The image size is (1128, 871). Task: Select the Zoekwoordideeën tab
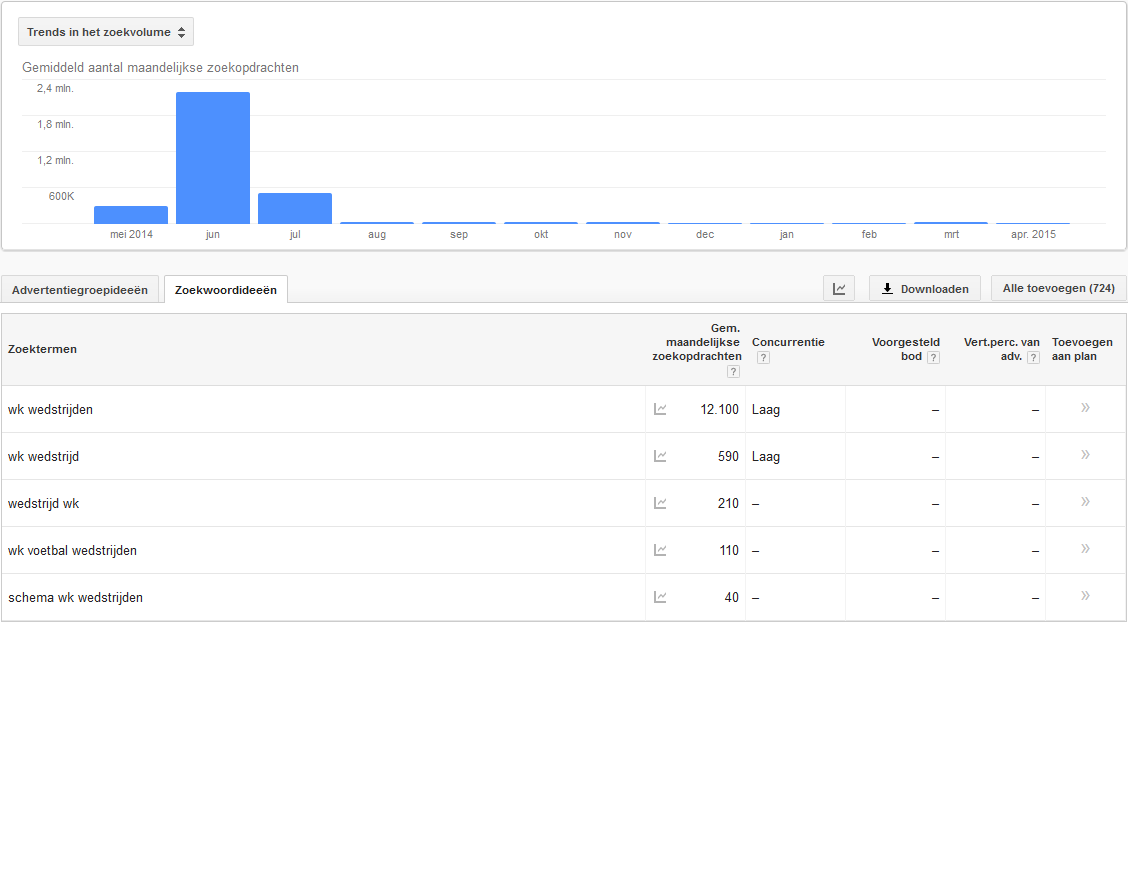click(x=226, y=290)
